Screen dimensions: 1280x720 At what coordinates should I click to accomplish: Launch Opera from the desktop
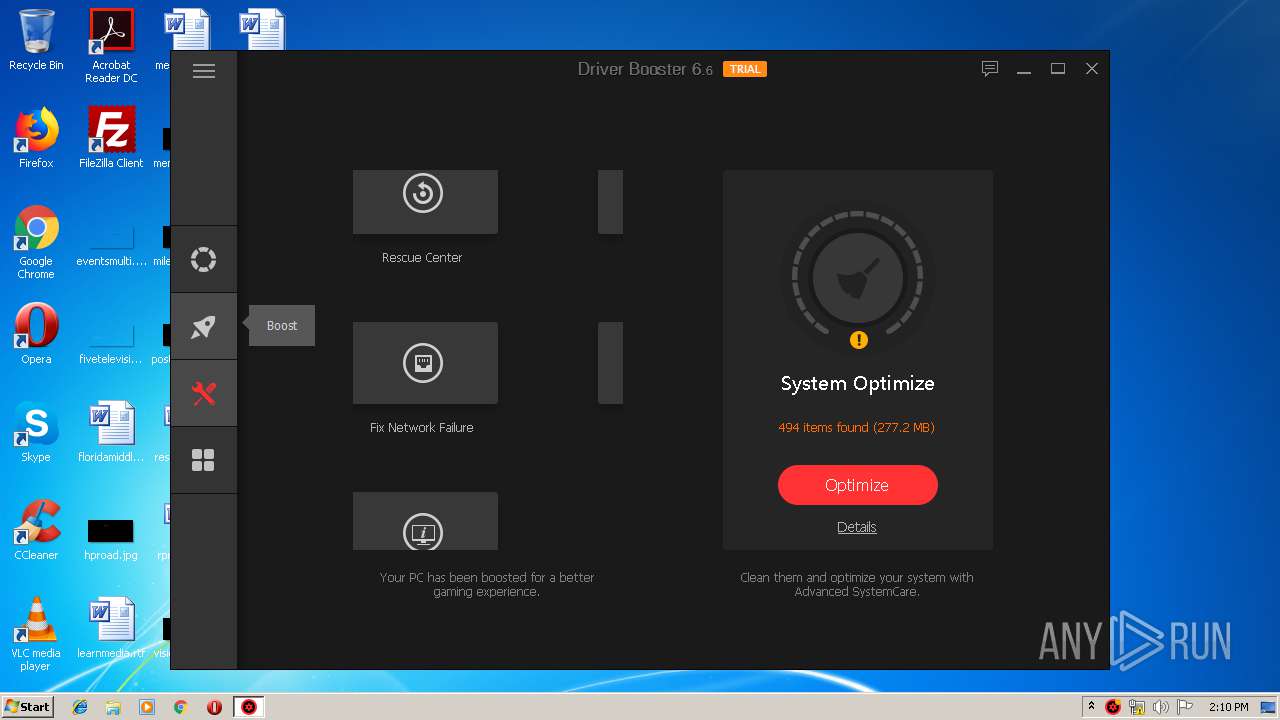coord(36,334)
